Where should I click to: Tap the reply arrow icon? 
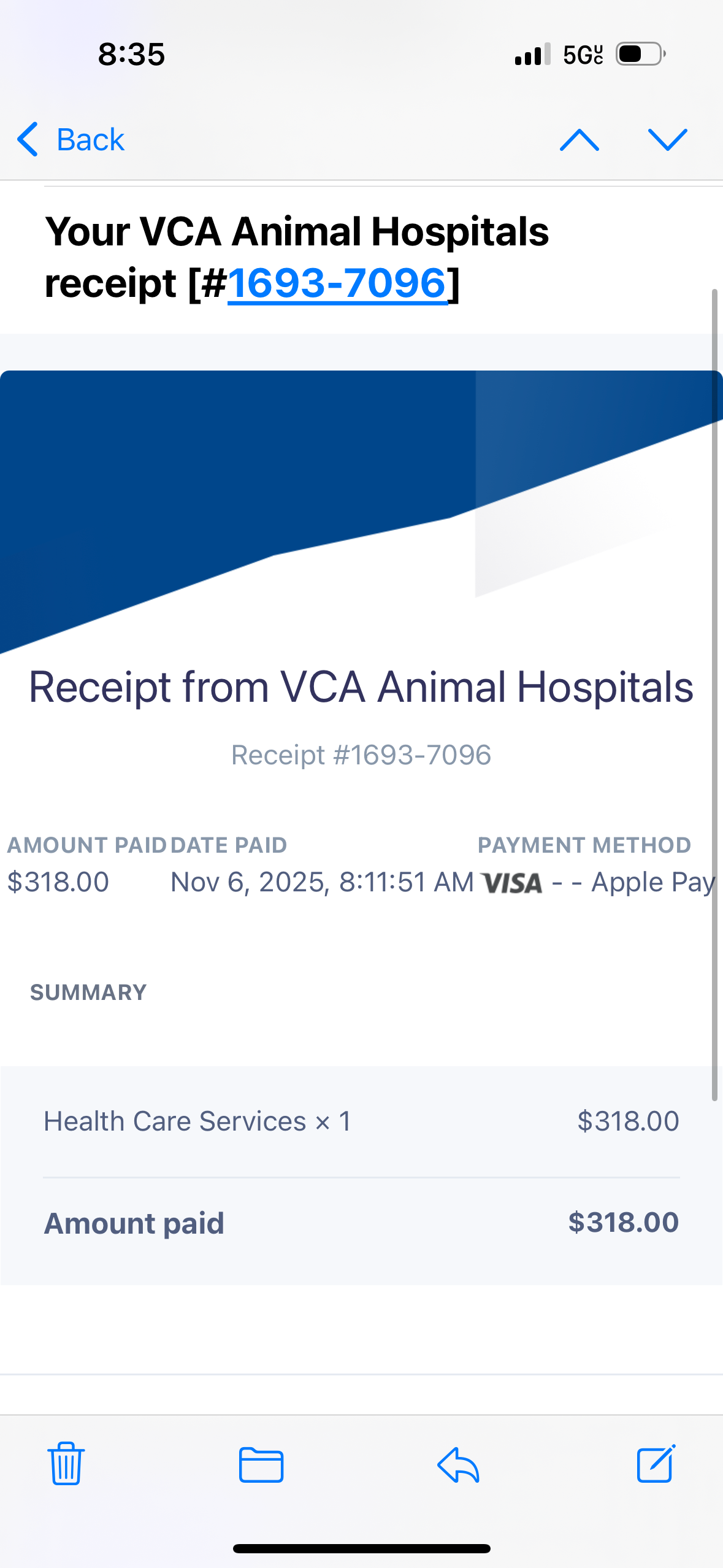click(458, 1464)
